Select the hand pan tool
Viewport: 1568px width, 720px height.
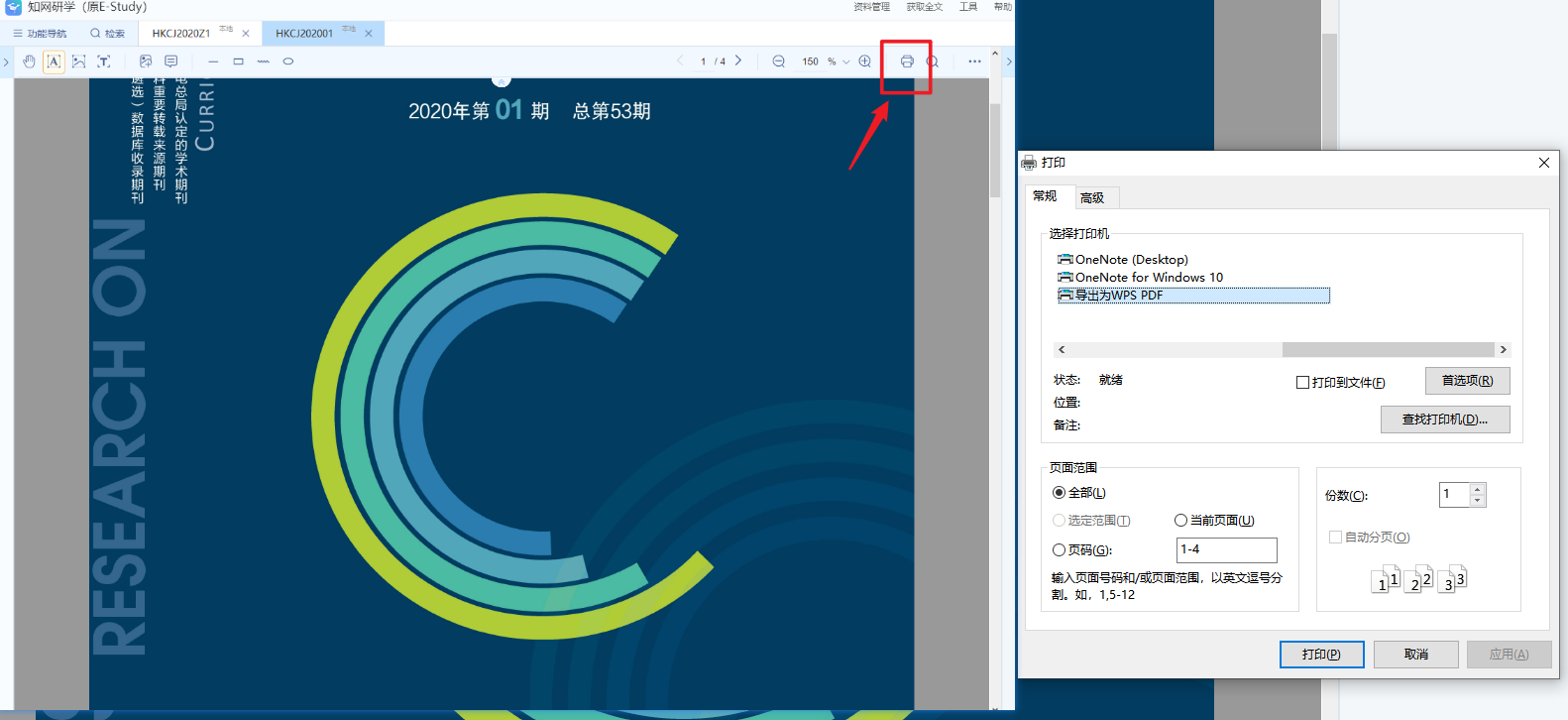(30, 61)
